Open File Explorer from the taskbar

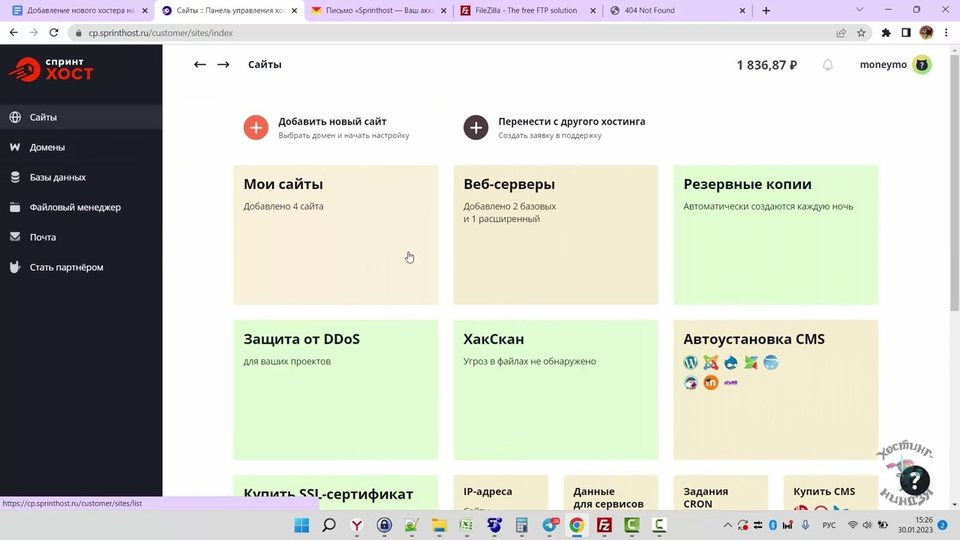(439, 525)
